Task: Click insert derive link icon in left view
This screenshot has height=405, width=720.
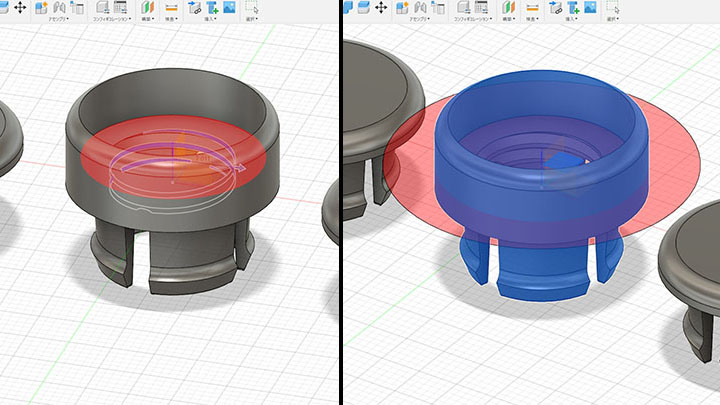Action: 195,7
